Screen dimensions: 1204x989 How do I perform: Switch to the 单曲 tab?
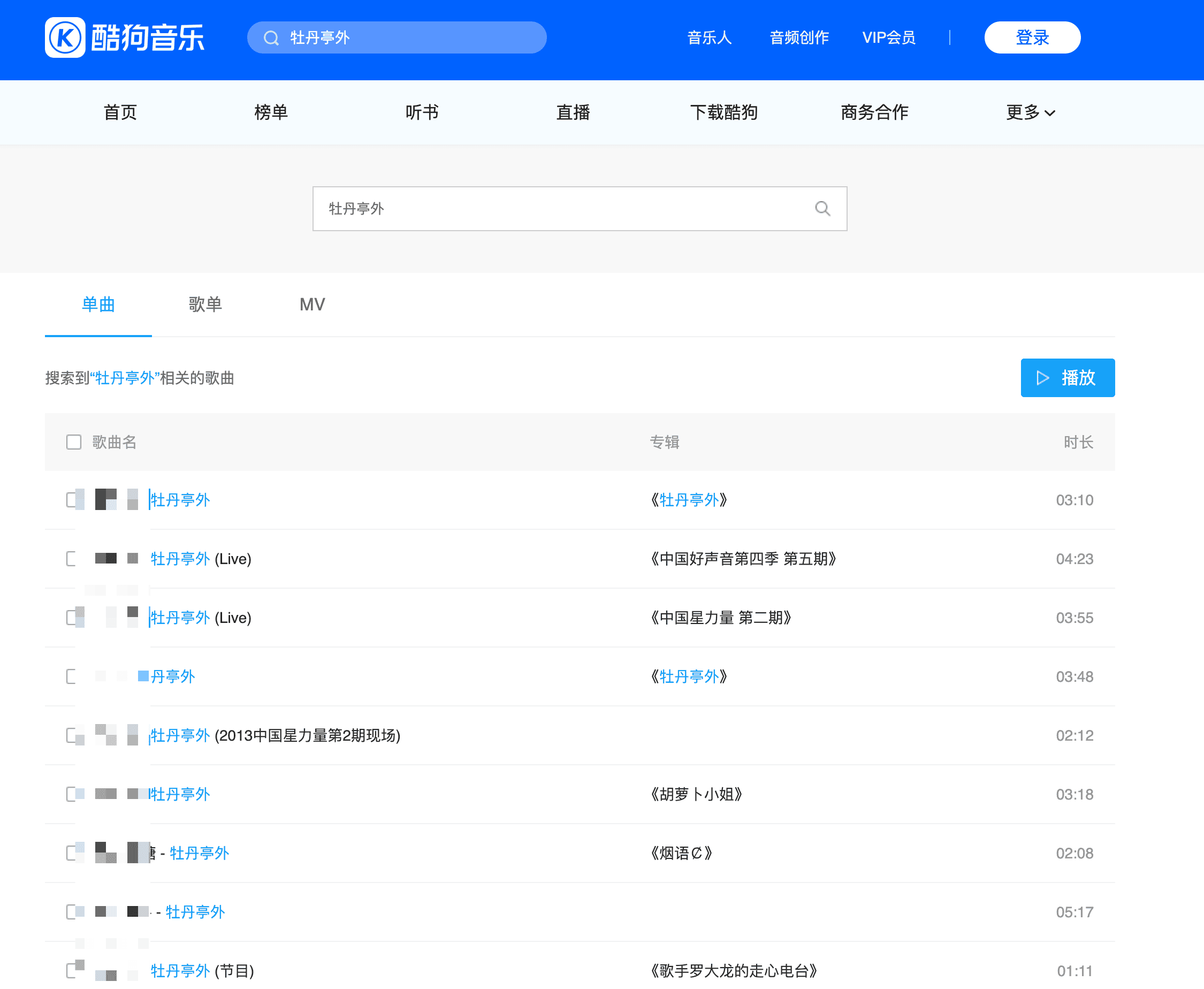click(98, 305)
